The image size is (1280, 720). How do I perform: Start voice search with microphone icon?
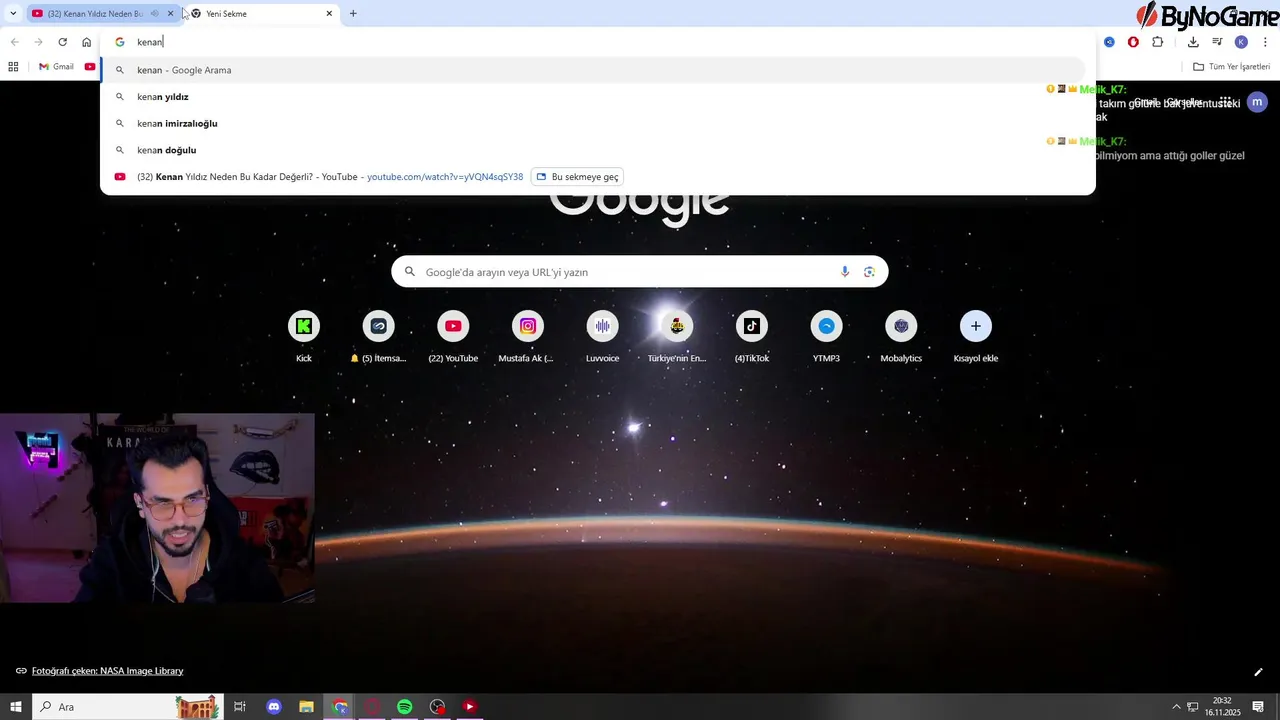pyautogui.click(x=845, y=272)
